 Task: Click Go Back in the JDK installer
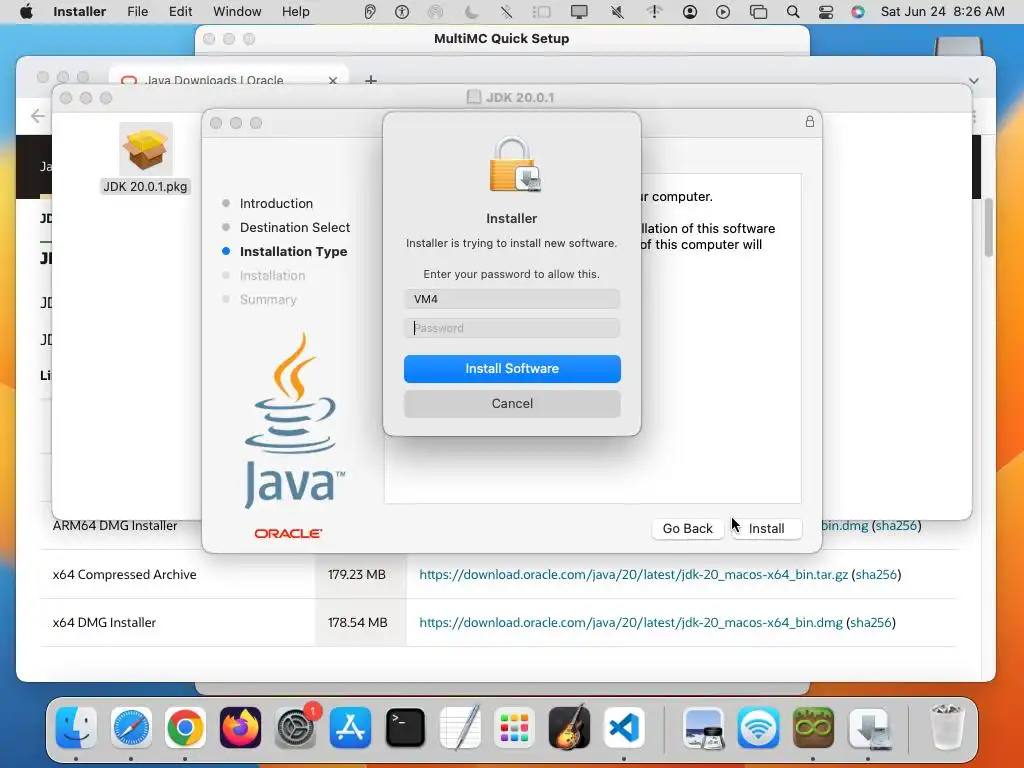pos(688,528)
